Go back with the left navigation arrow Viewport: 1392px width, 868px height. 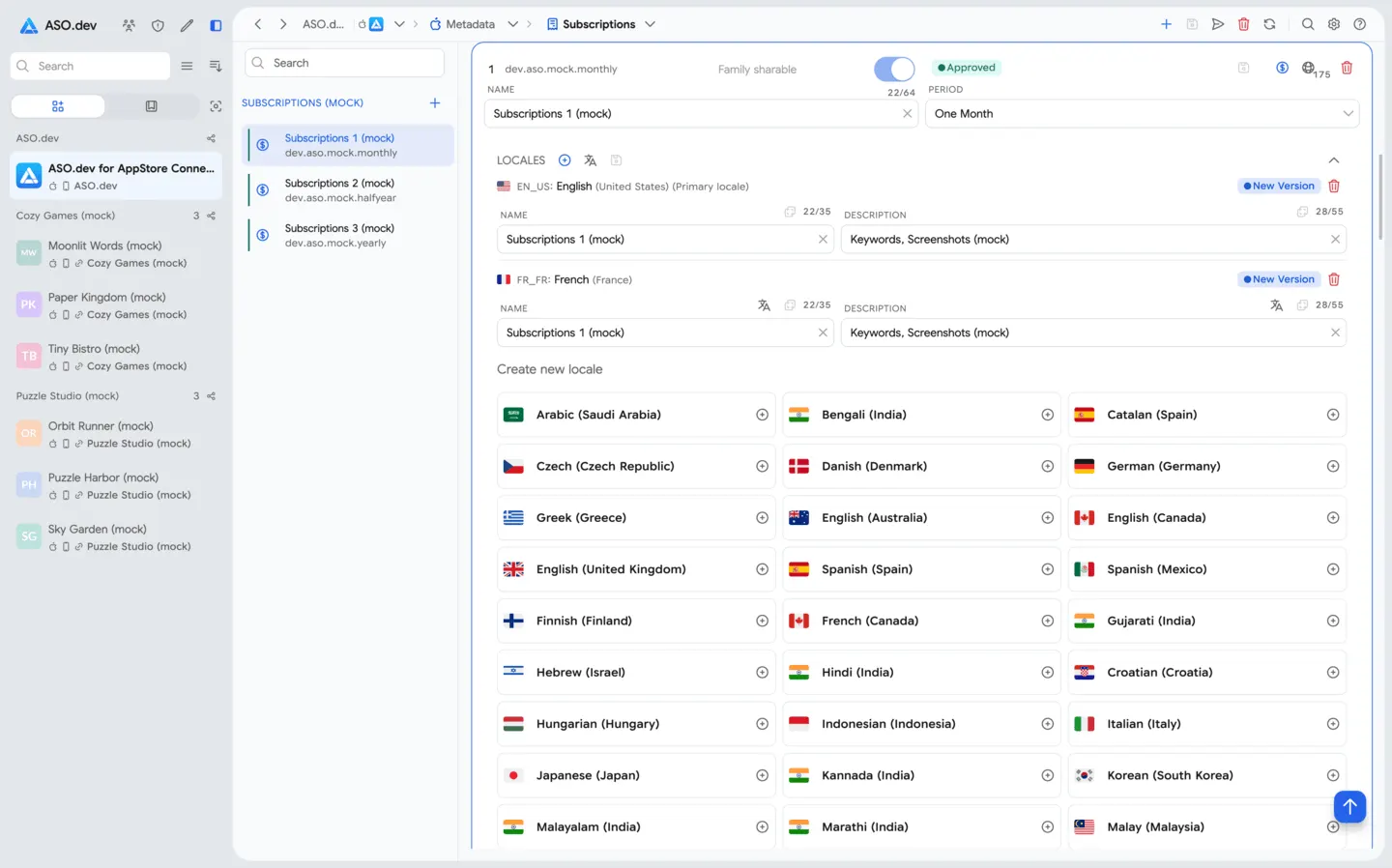(x=258, y=24)
